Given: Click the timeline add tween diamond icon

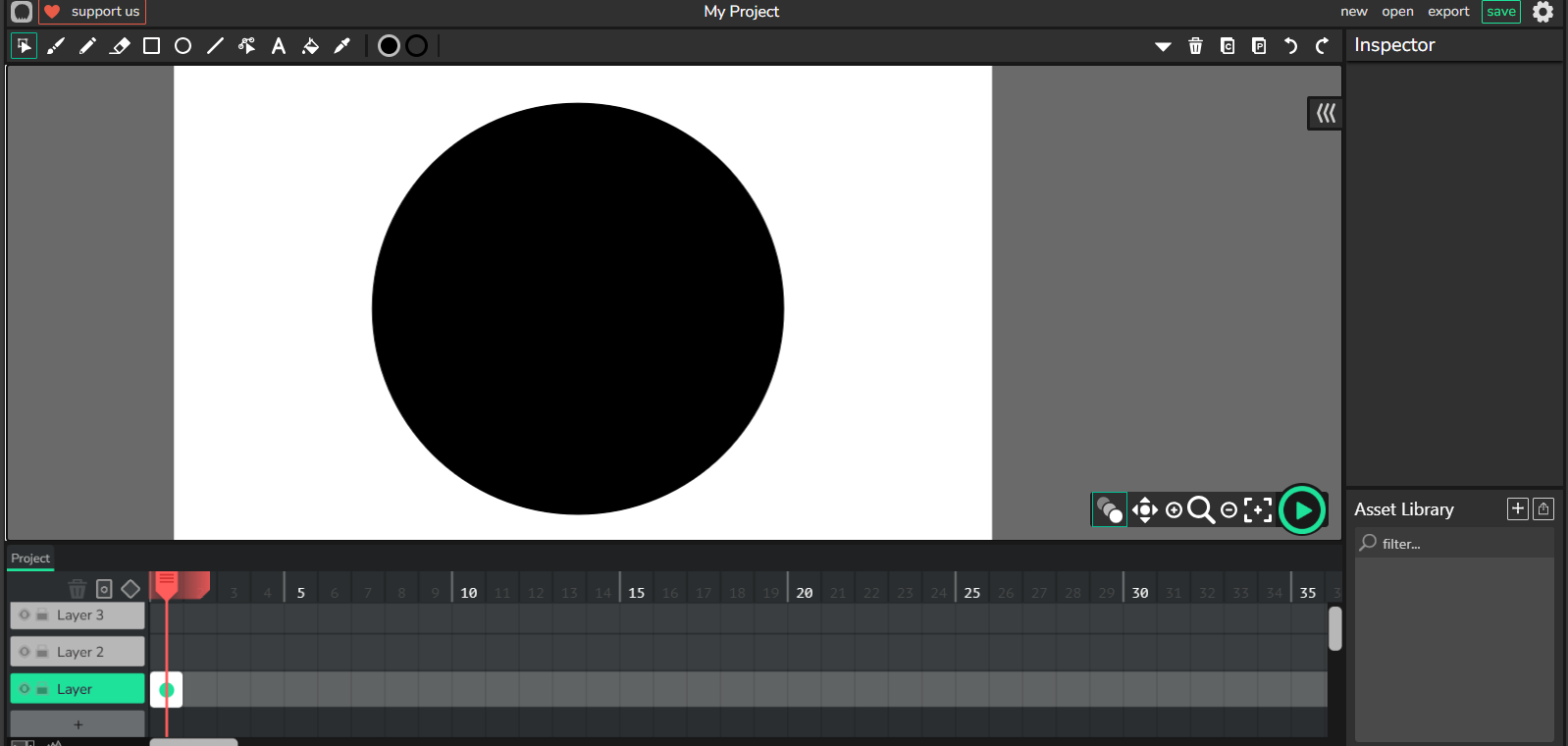Looking at the screenshot, I should pyautogui.click(x=131, y=589).
